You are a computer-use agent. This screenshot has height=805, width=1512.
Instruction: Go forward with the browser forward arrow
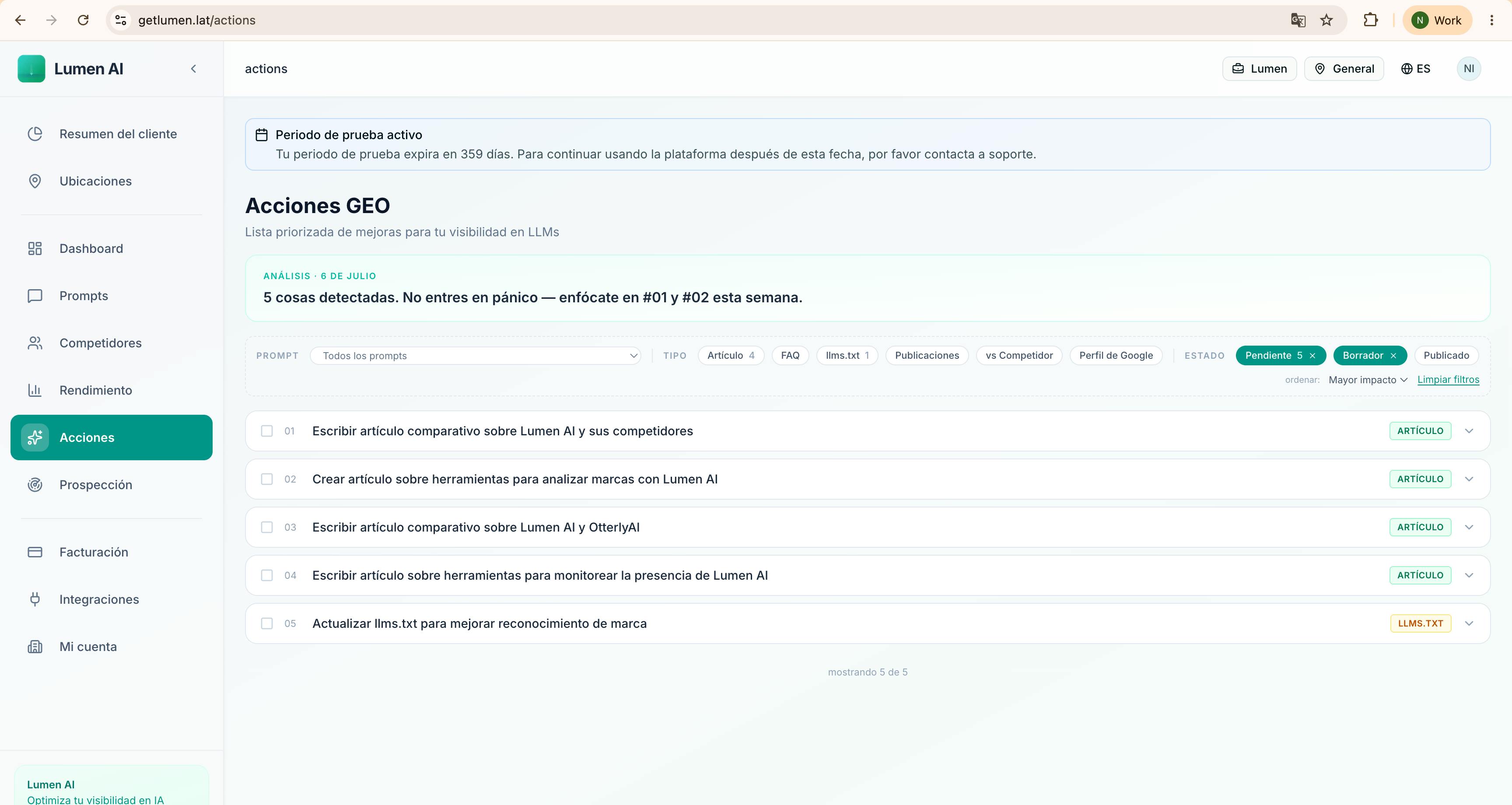pyautogui.click(x=52, y=20)
